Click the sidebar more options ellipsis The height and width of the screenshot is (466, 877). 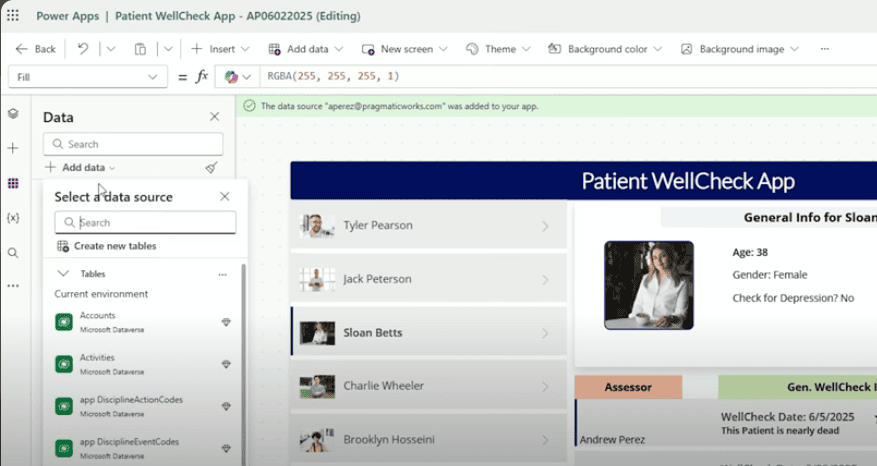click(x=13, y=286)
